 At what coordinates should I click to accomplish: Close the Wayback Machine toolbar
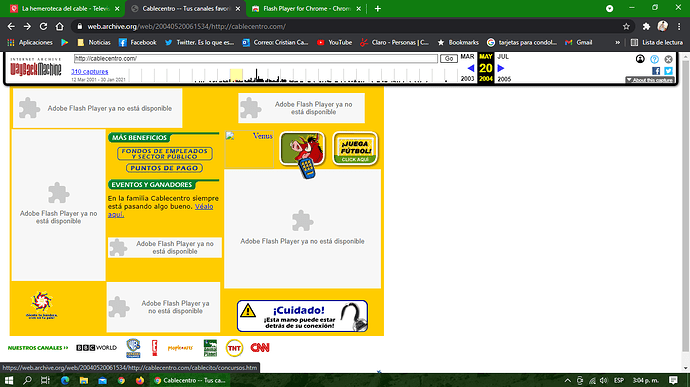(x=668, y=59)
